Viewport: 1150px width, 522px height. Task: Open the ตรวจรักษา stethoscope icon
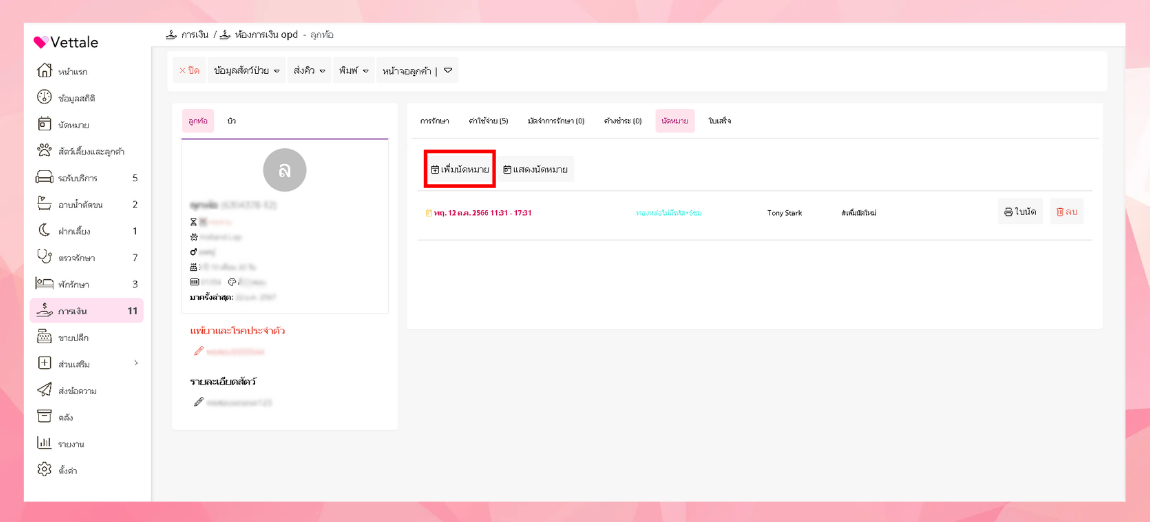pyautogui.click(x=44, y=257)
